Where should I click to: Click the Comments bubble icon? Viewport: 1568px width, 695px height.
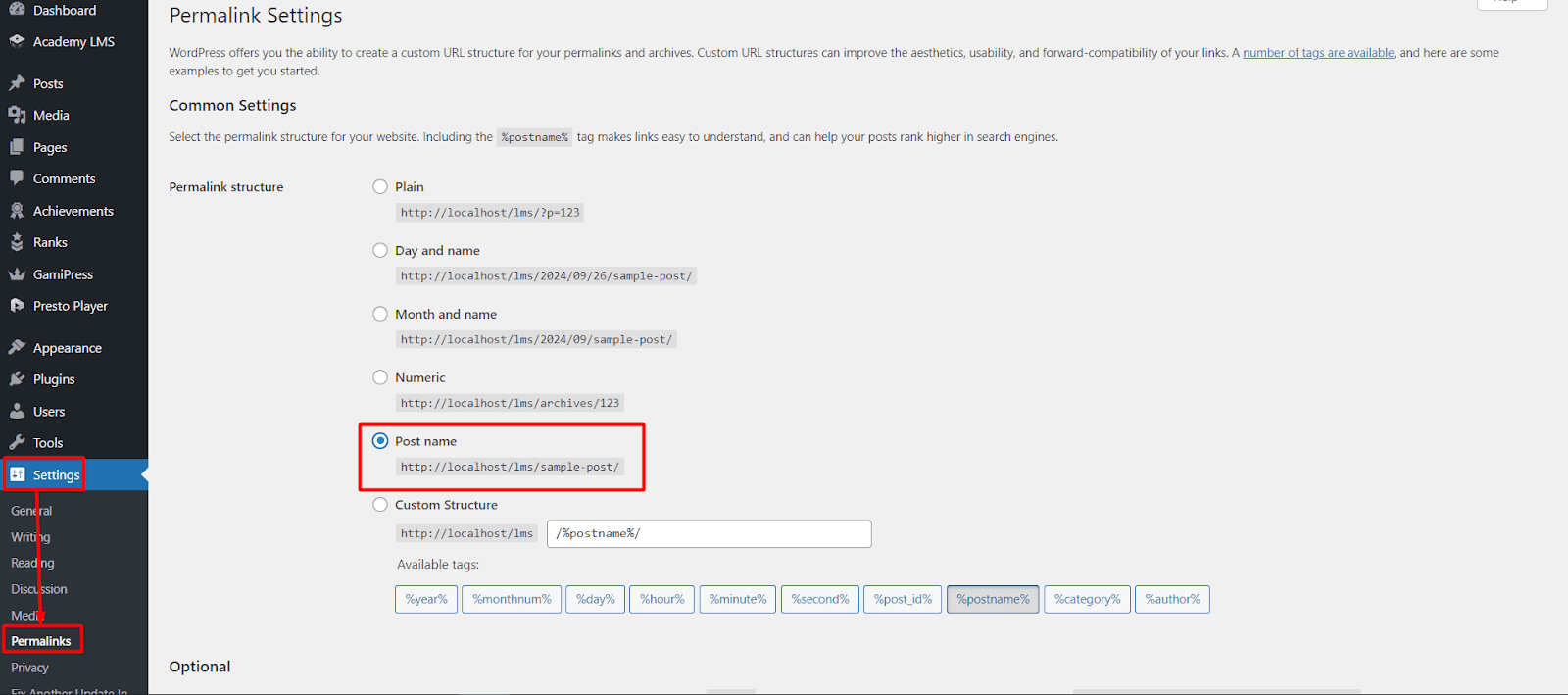point(17,178)
